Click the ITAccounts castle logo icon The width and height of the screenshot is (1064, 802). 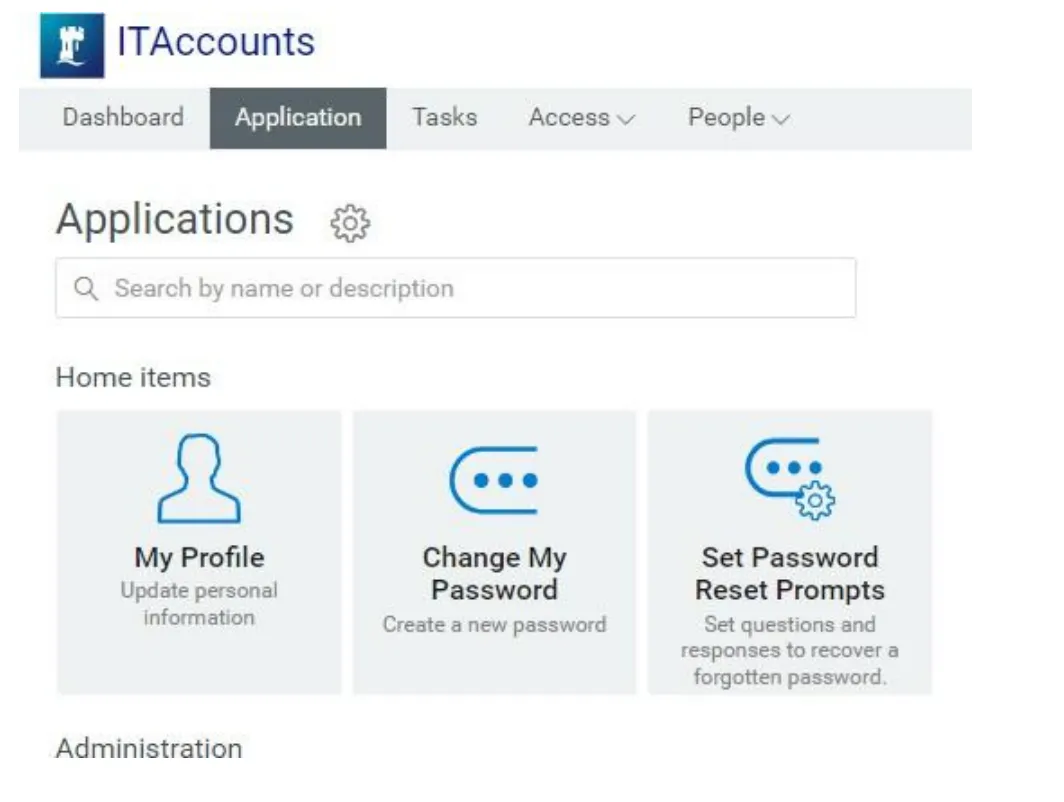pyautogui.click(x=73, y=45)
